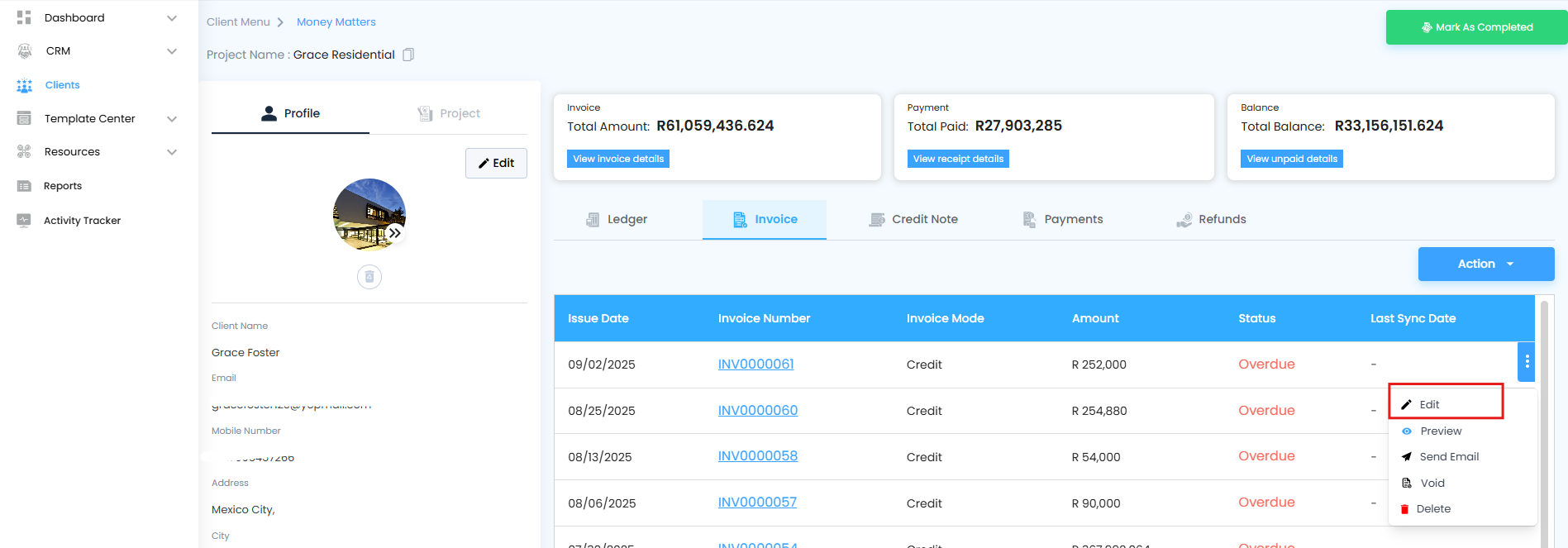Click the Invoice Mode column header

point(946,318)
